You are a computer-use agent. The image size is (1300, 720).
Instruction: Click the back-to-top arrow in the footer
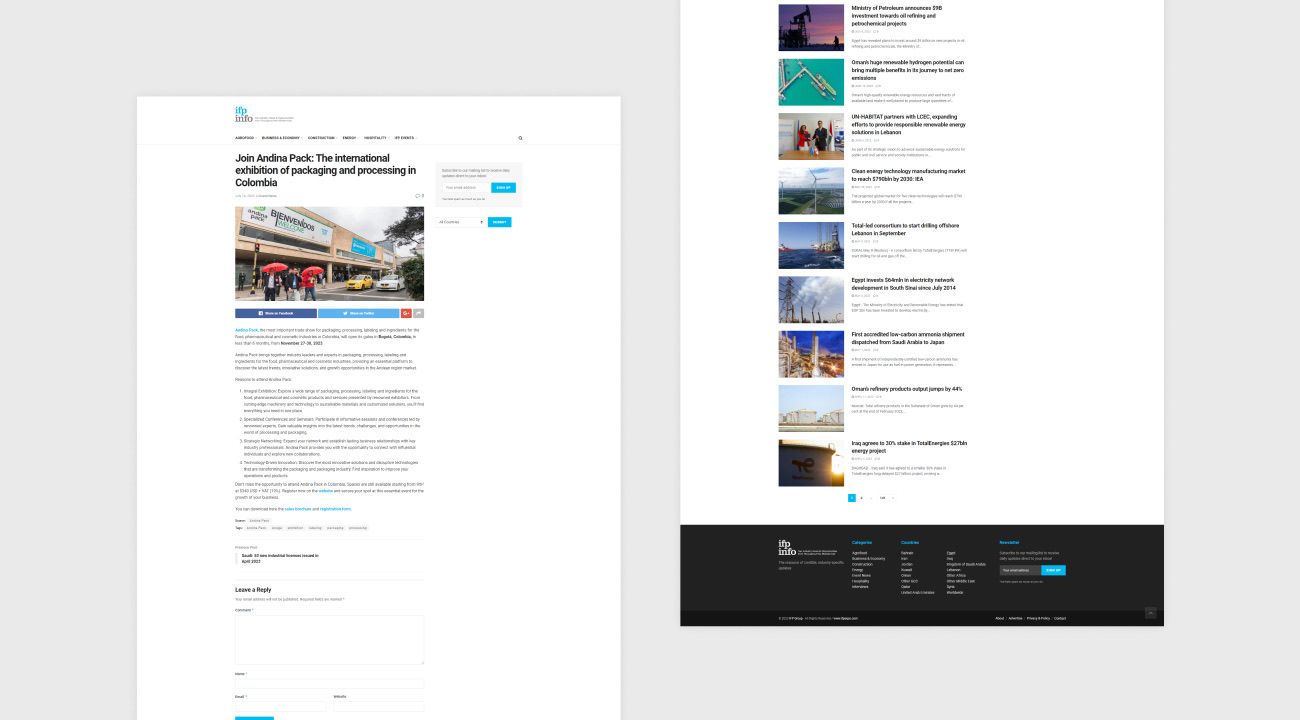[1151, 613]
